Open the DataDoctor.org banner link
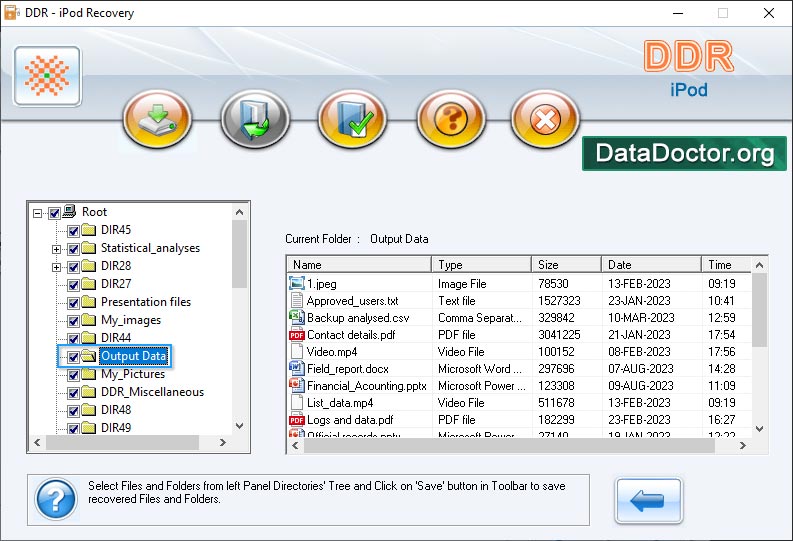The image size is (793, 541). tap(684, 153)
